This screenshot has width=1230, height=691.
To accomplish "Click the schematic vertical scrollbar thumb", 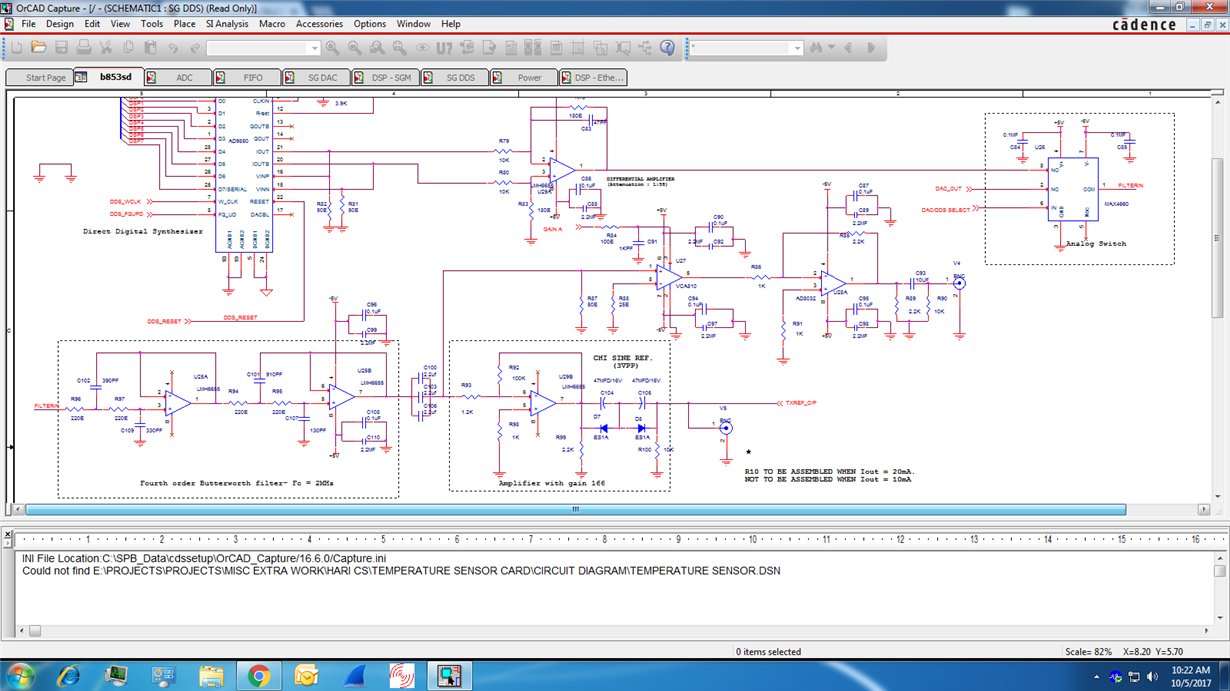I will [1217, 236].
